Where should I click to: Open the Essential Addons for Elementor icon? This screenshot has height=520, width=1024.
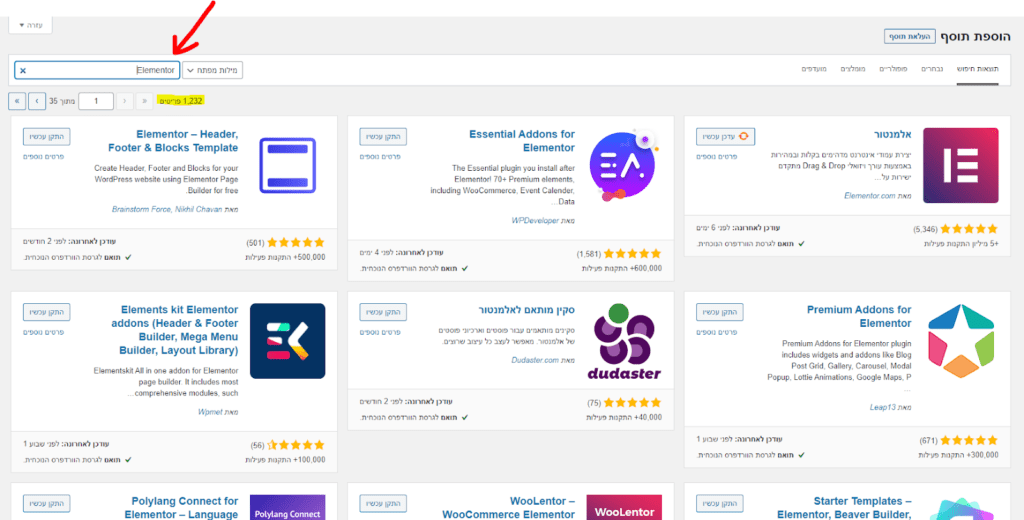coord(624,165)
